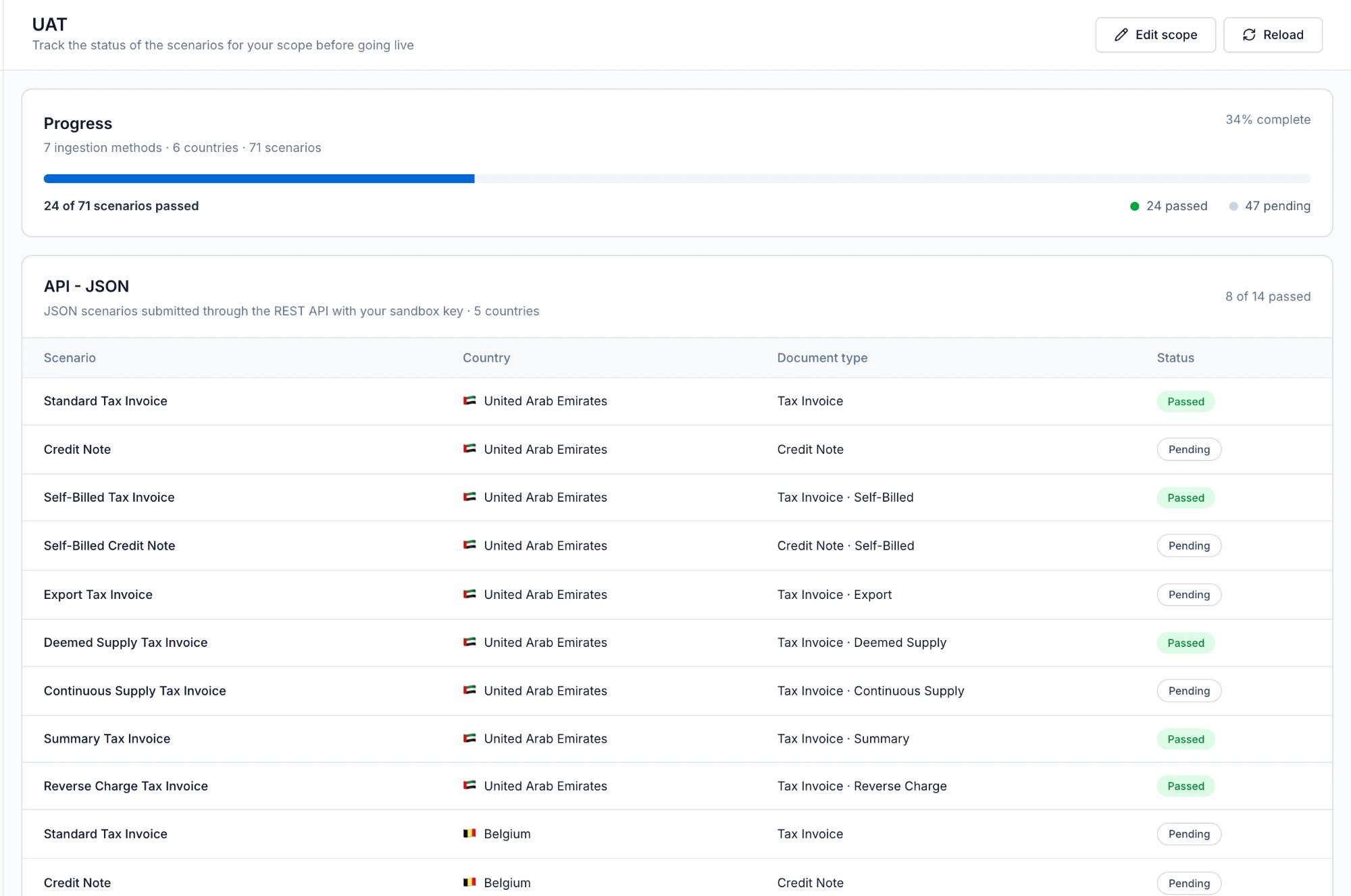
Task: Click Passed badge for Reverse Charge Tax Invoice
Action: click(1186, 786)
